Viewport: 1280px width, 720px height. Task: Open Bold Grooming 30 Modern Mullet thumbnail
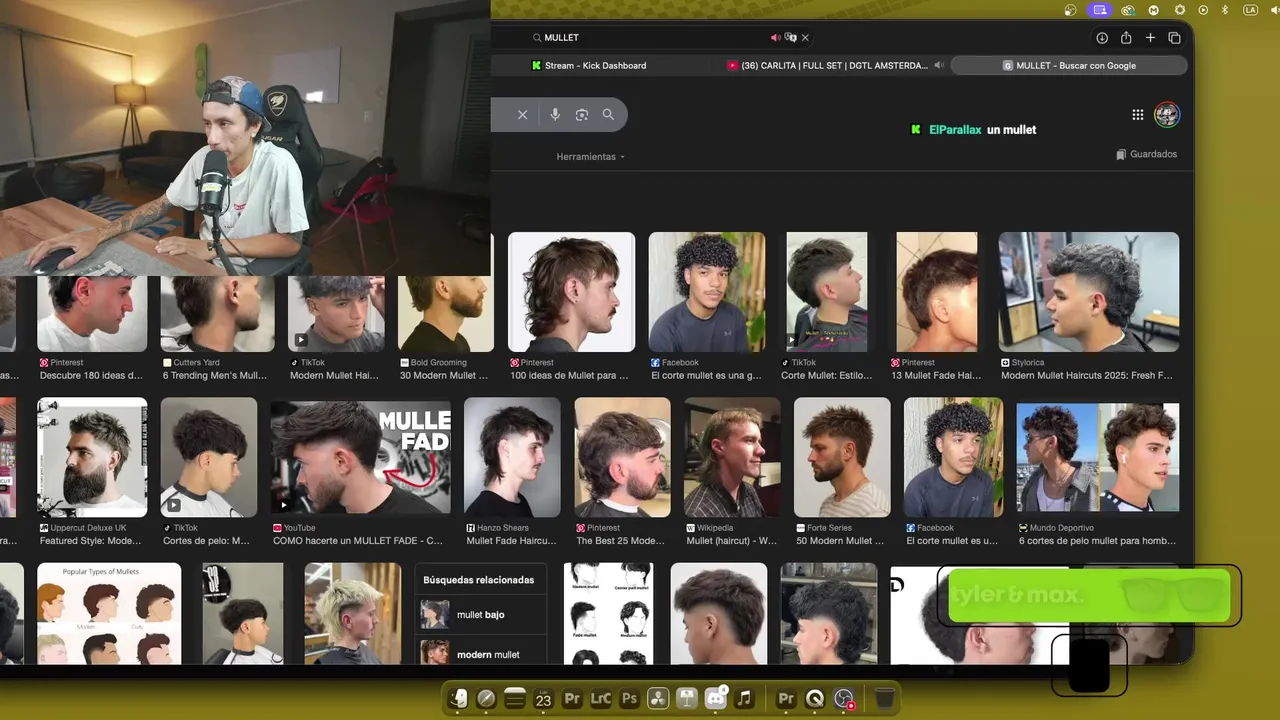pyautogui.click(x=446, y=314)
